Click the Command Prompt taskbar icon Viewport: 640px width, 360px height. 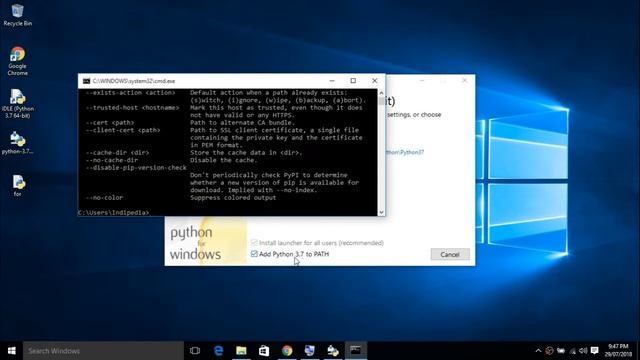point(356,351)
